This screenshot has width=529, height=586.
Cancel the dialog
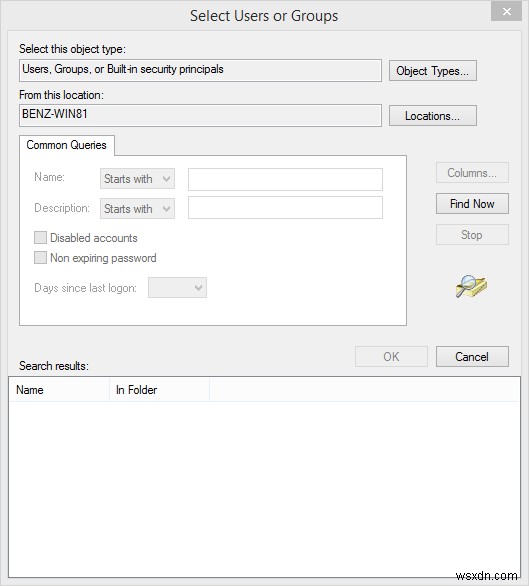(x=472, y=357)
